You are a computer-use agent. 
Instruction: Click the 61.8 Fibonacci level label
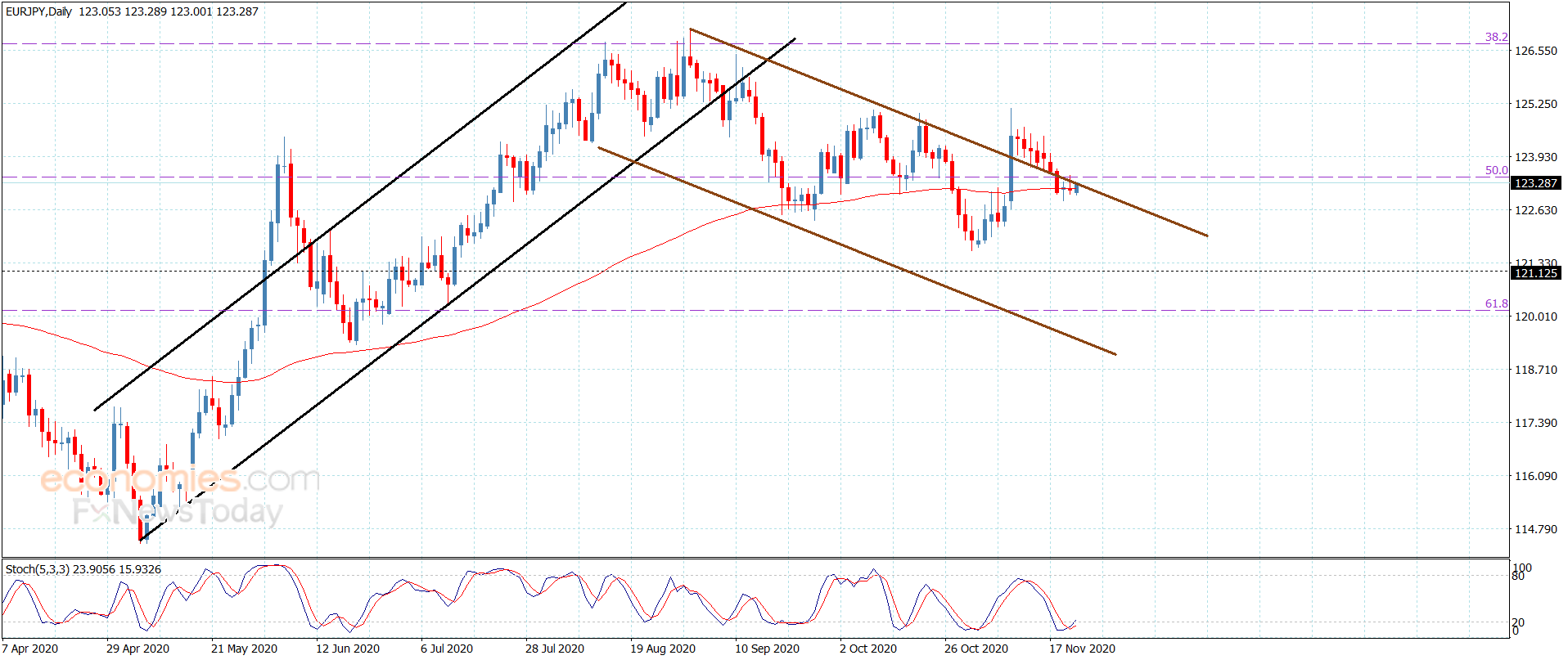pos(1497,303)
